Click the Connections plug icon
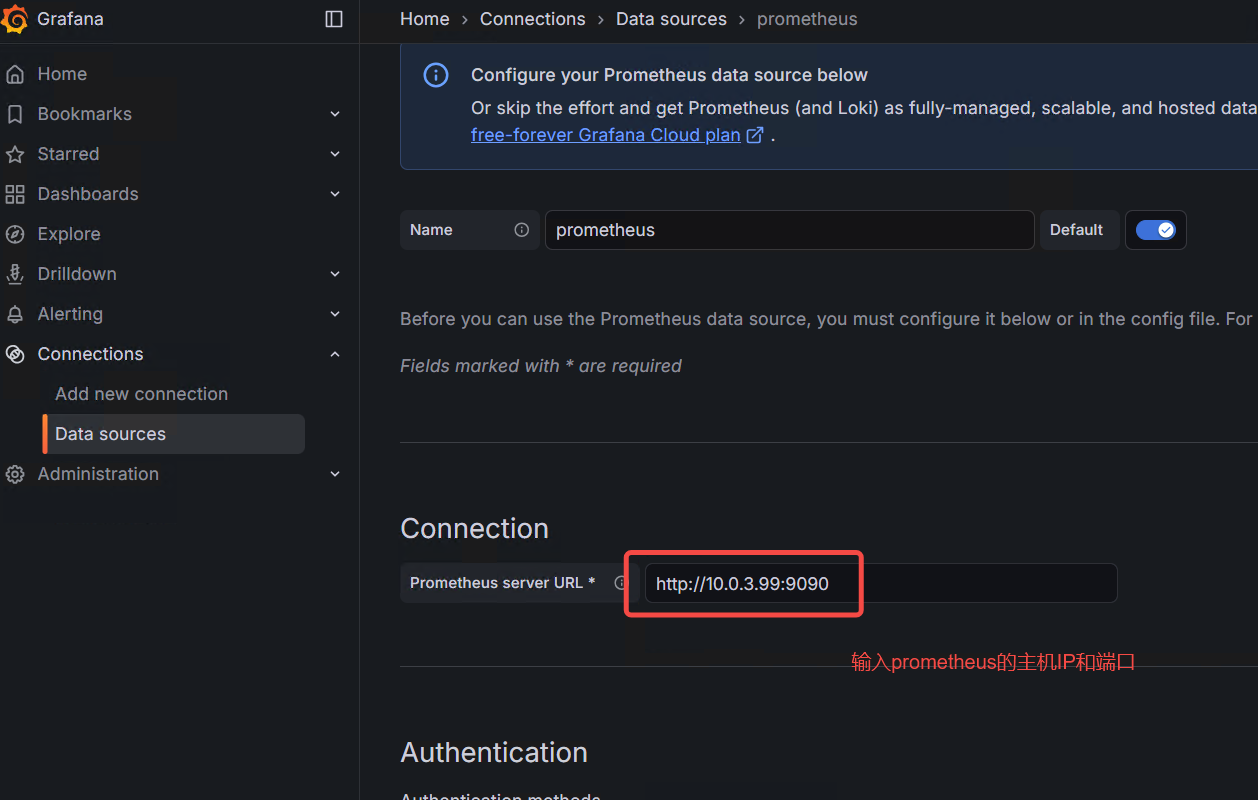The width and height of the screenshot is (1258, 800). tap(15, 354)
